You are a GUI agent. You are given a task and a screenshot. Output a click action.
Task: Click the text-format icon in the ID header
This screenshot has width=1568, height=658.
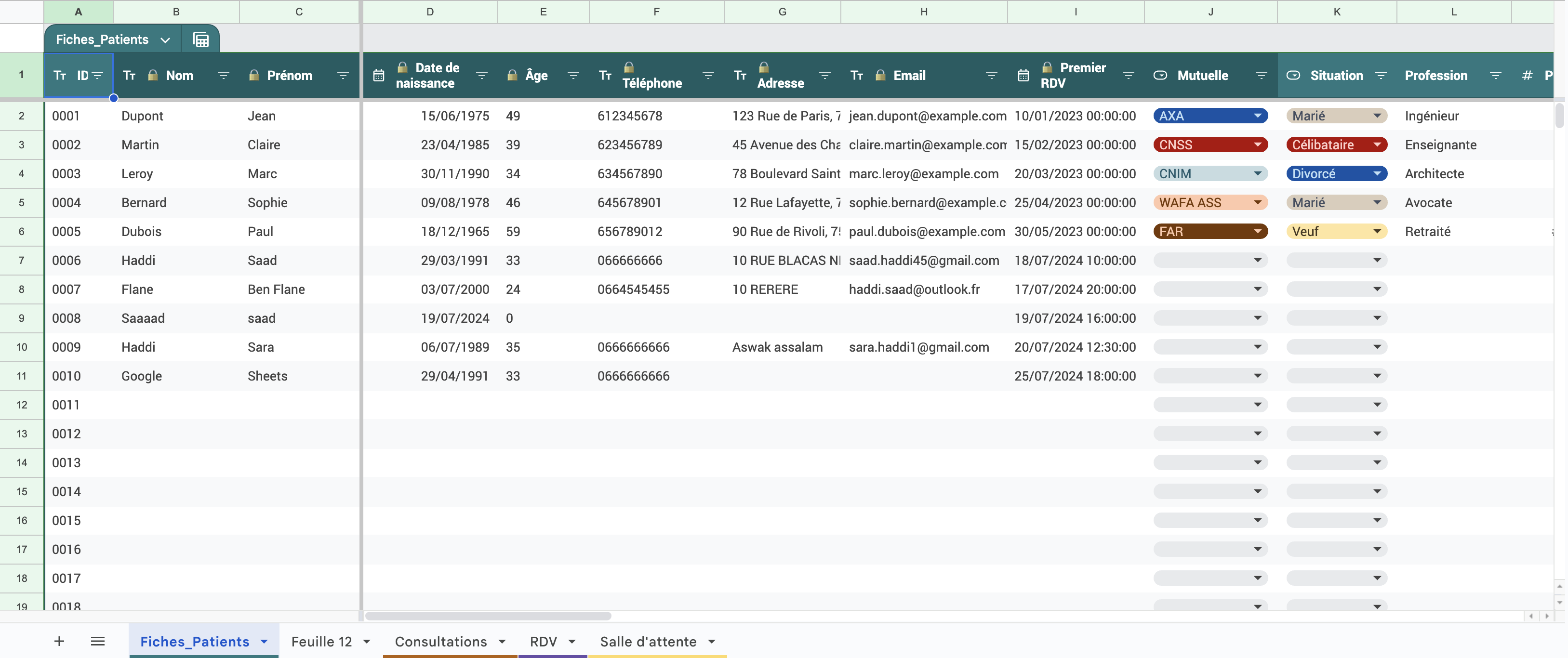coord(60,75)
